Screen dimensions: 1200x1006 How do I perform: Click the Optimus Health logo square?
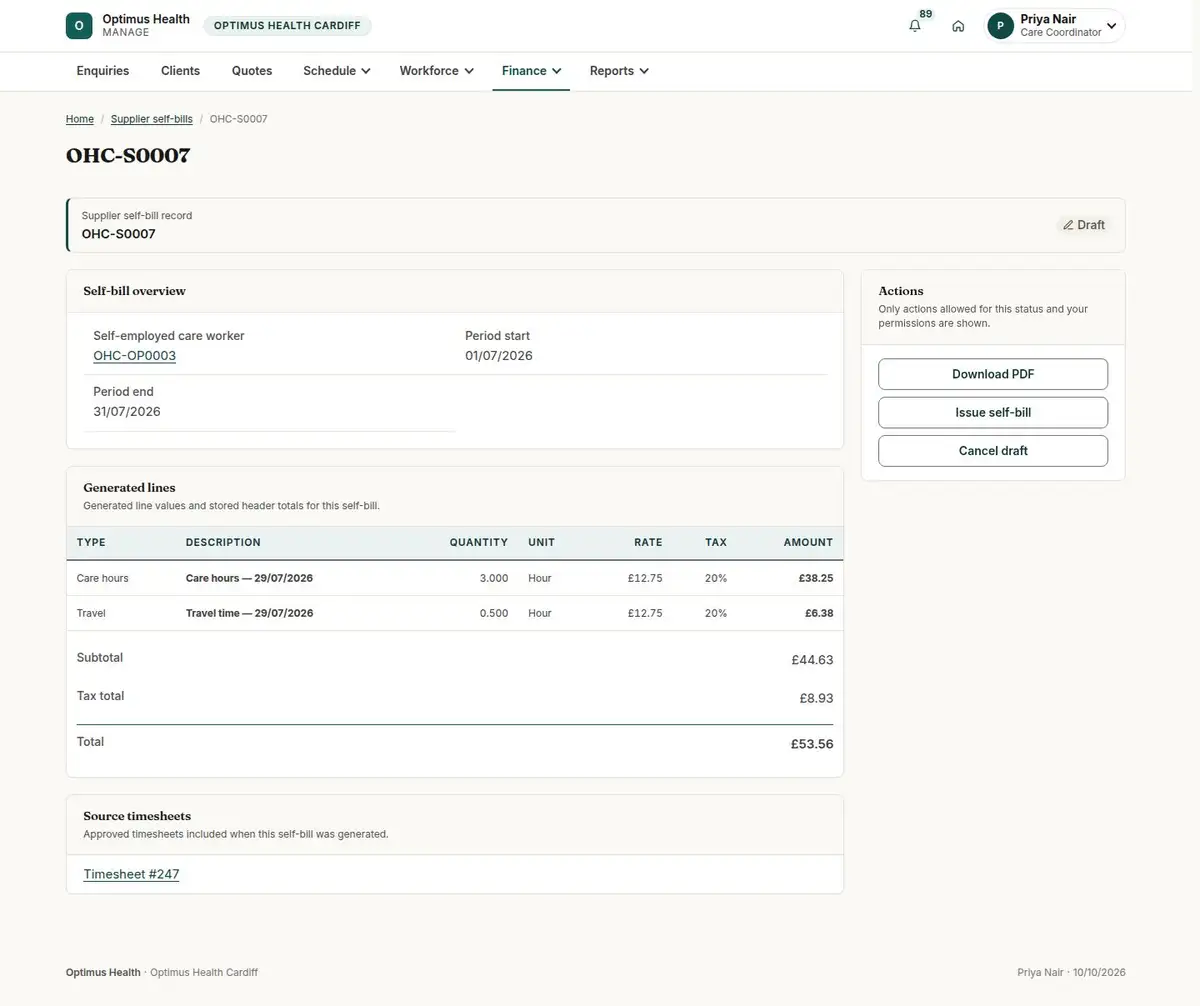pyautogui.click(x=79, y=26)
